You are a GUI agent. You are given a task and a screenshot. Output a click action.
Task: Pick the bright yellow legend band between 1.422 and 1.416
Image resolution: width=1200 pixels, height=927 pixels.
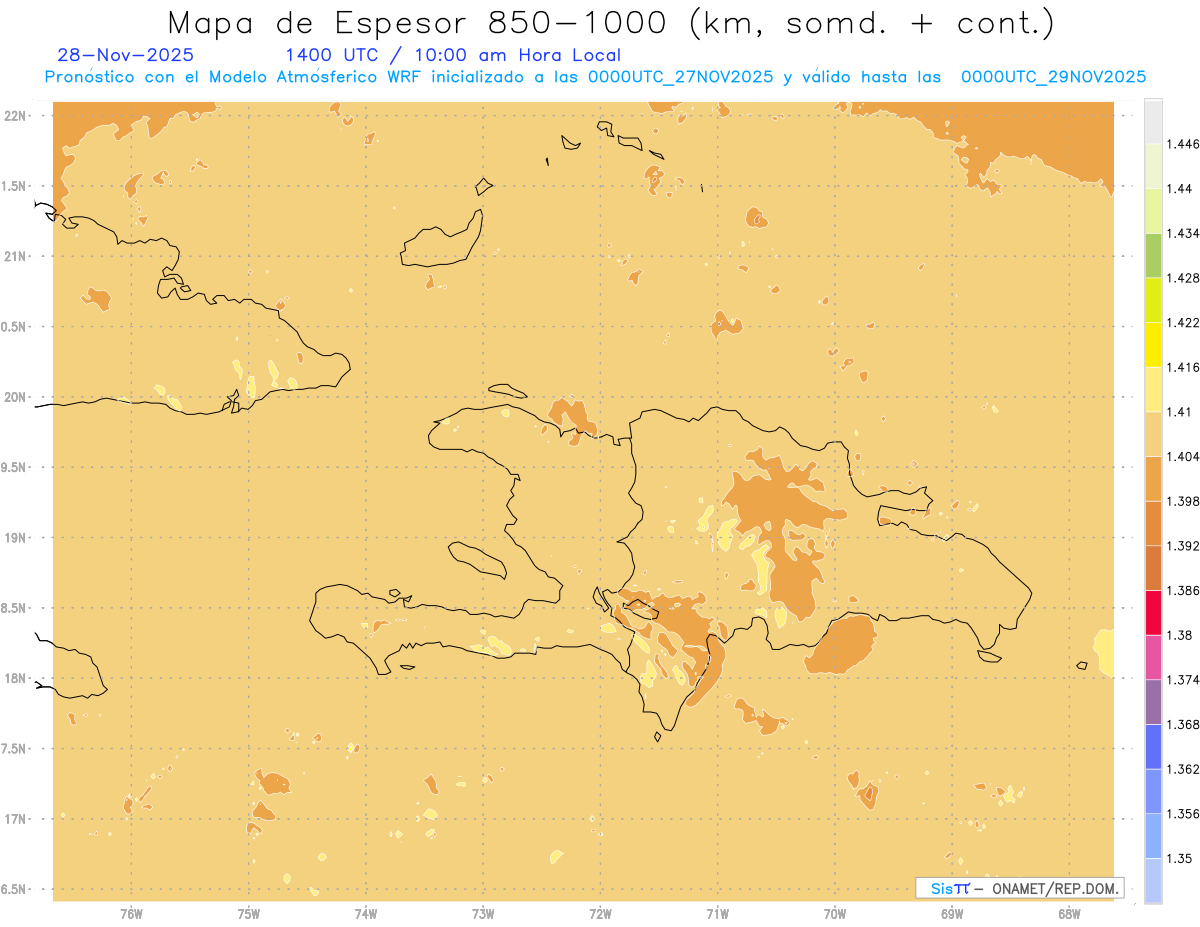1153,345
